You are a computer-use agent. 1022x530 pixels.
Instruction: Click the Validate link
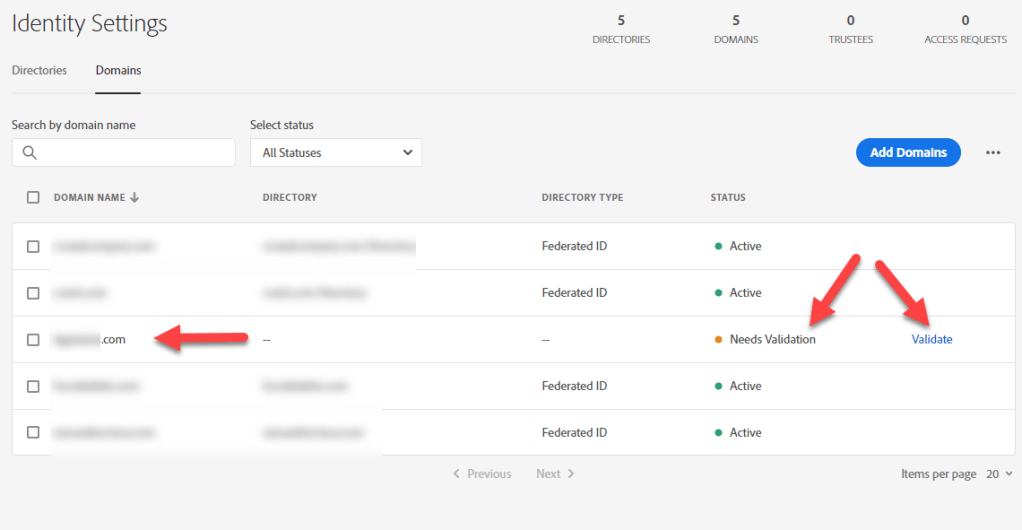pos(931,340)
